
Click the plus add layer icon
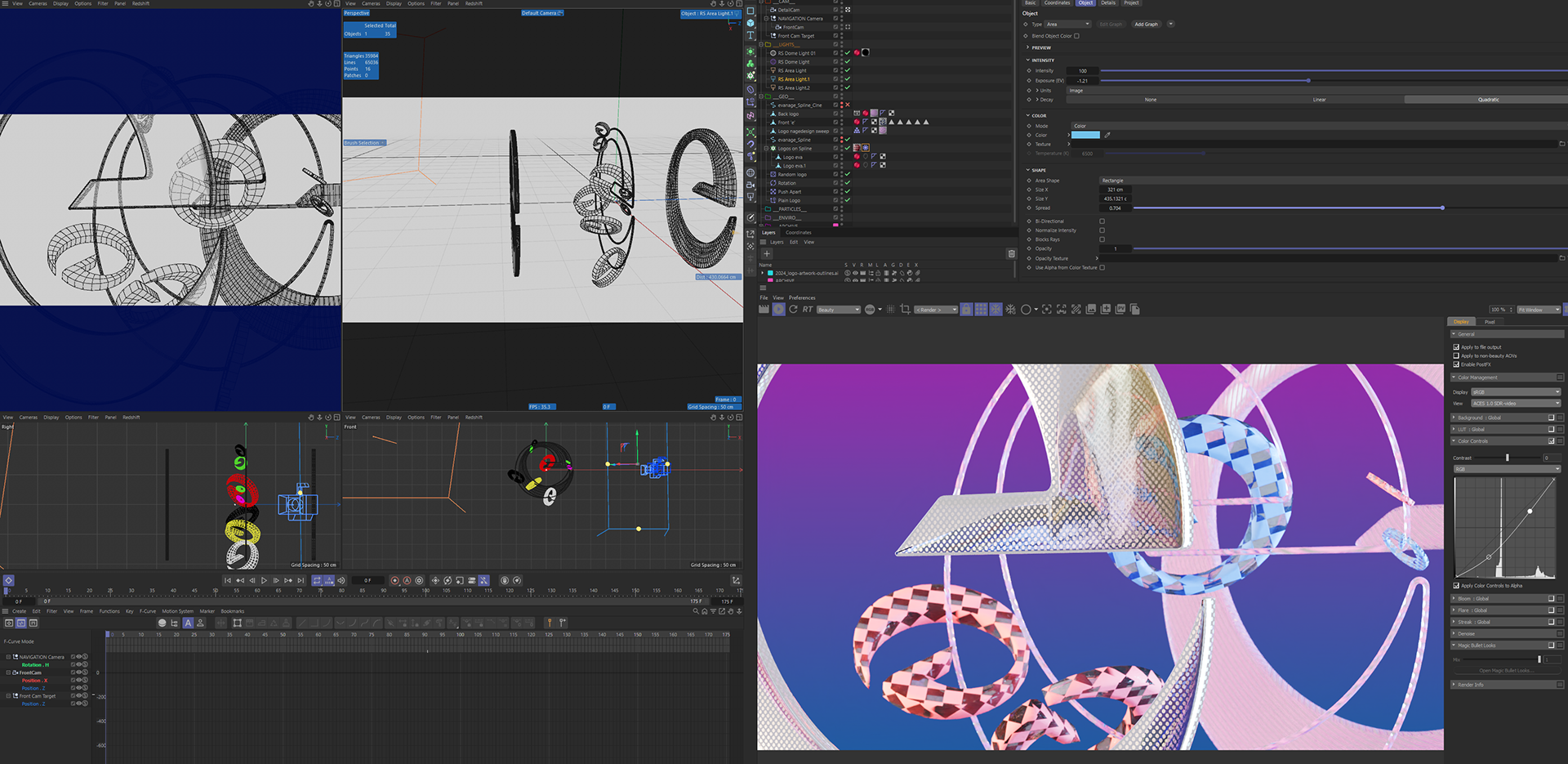(x=767, y=253)
